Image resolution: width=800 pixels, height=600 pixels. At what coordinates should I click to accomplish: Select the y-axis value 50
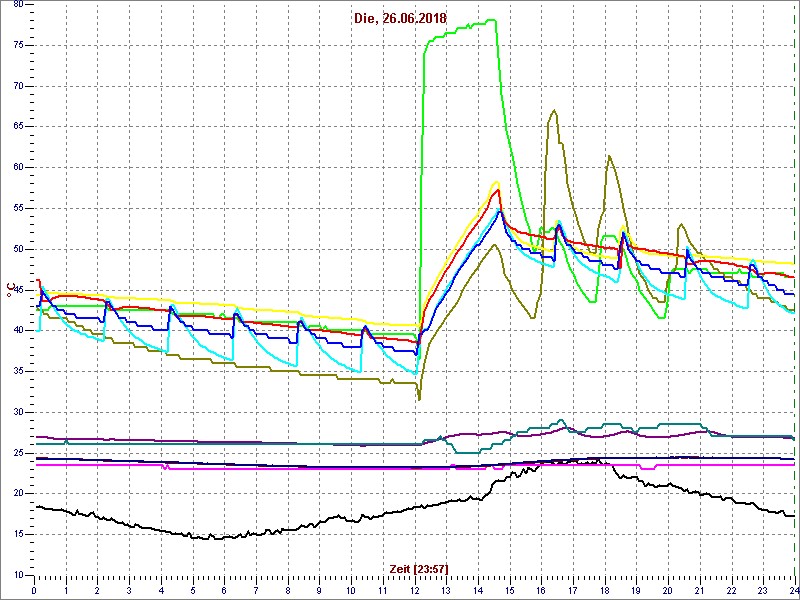[x=17, y=249]
